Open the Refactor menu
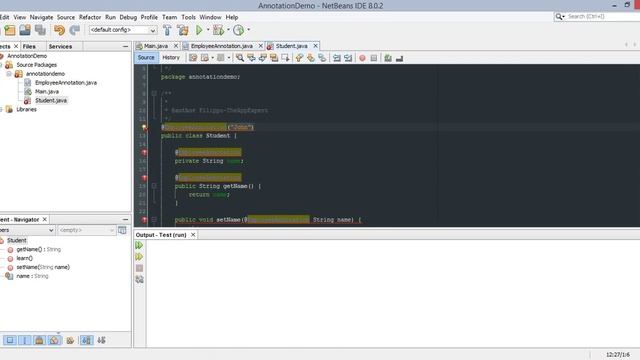This screenshot has height=360, width=640. (90, 17)
